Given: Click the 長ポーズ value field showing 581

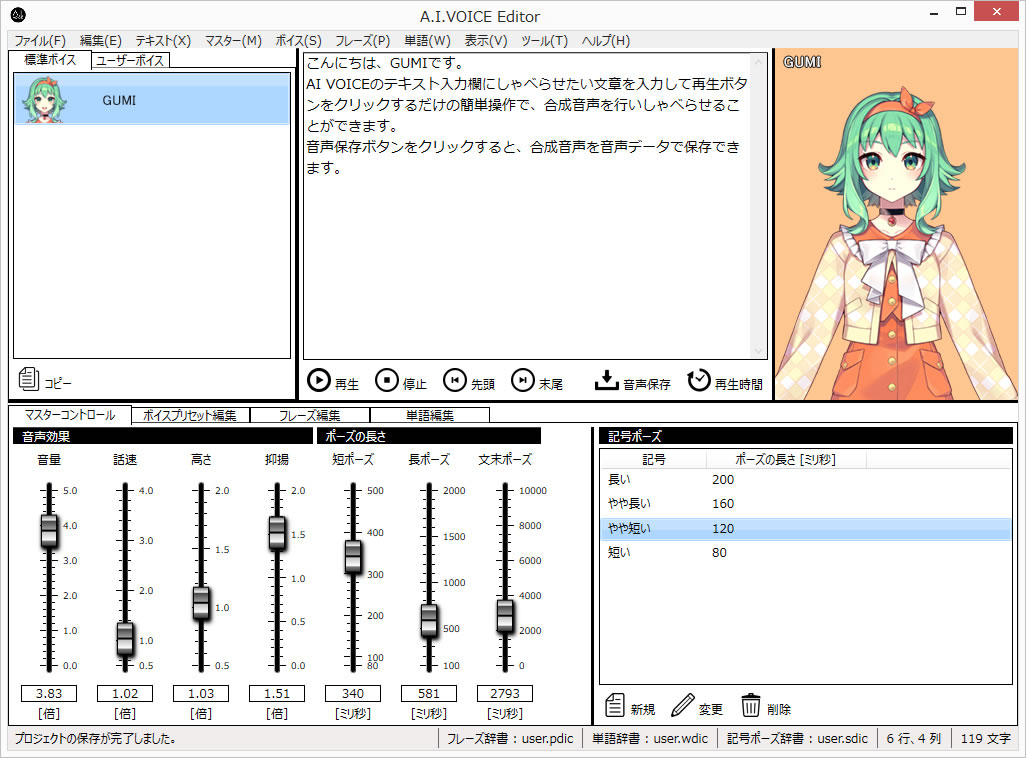Looking at the screenshot, I should tap(429, 693).
